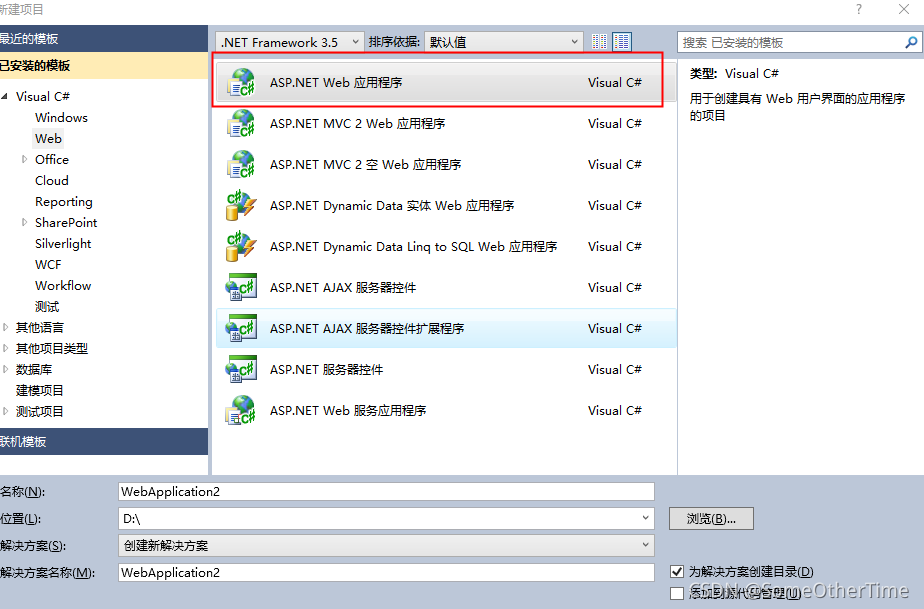
Task: Click the ASP.NET Web 服务应用程序 icon
Action: coord(242,410)
